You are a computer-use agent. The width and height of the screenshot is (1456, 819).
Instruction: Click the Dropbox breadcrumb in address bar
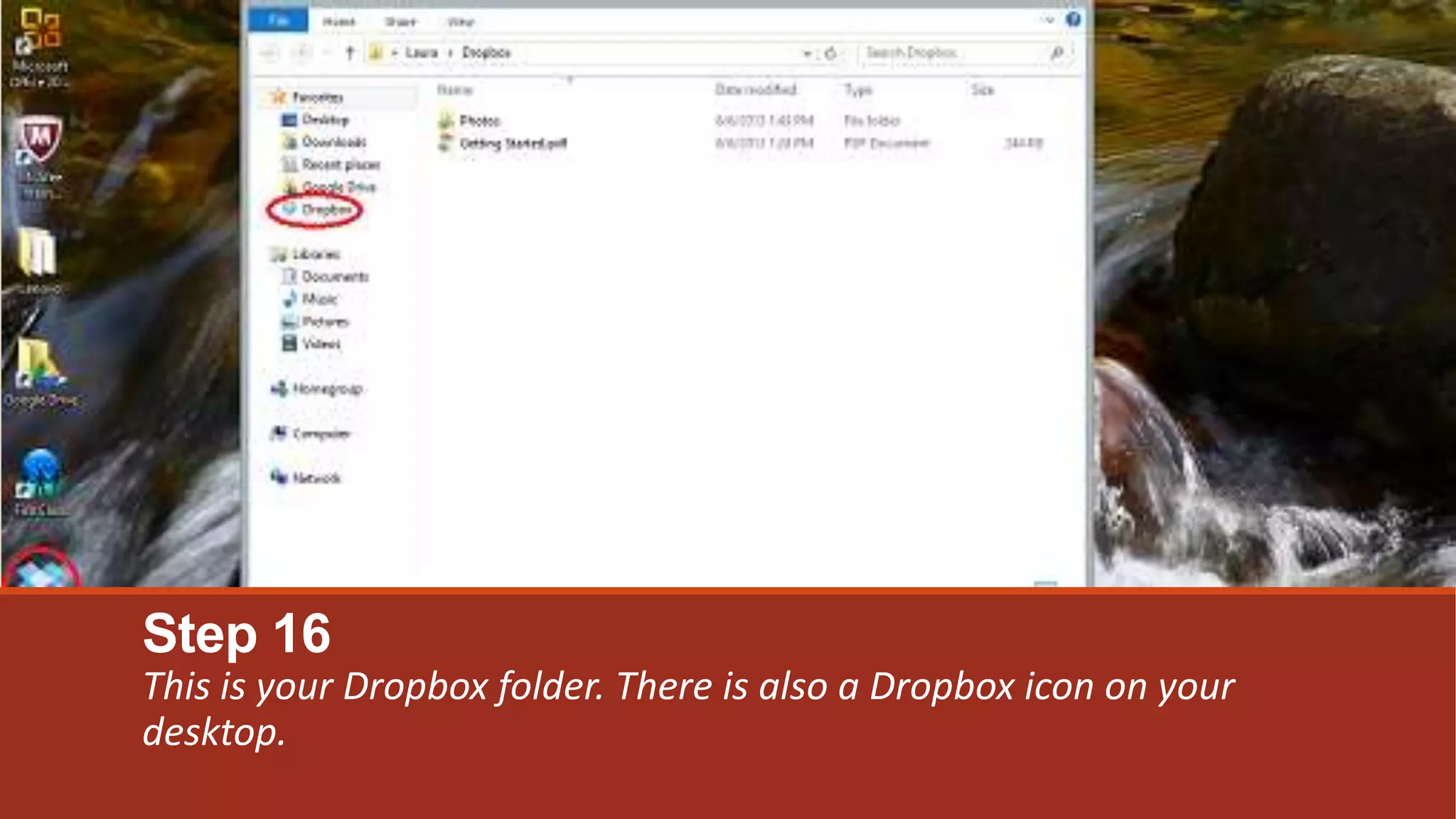click(x=486, y=53)
